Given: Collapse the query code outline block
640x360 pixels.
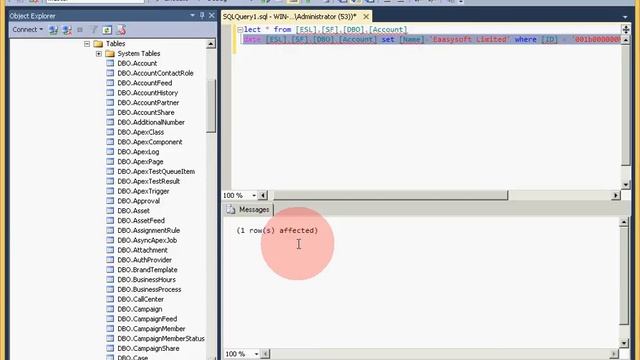Looking at the screenshot, I should click(240, 29).
